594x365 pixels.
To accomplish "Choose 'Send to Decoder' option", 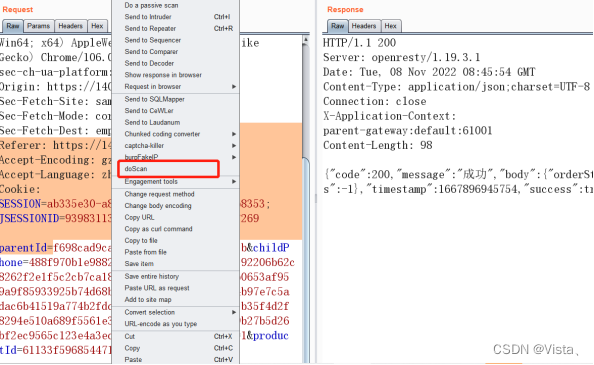I will tap(176, 63).
